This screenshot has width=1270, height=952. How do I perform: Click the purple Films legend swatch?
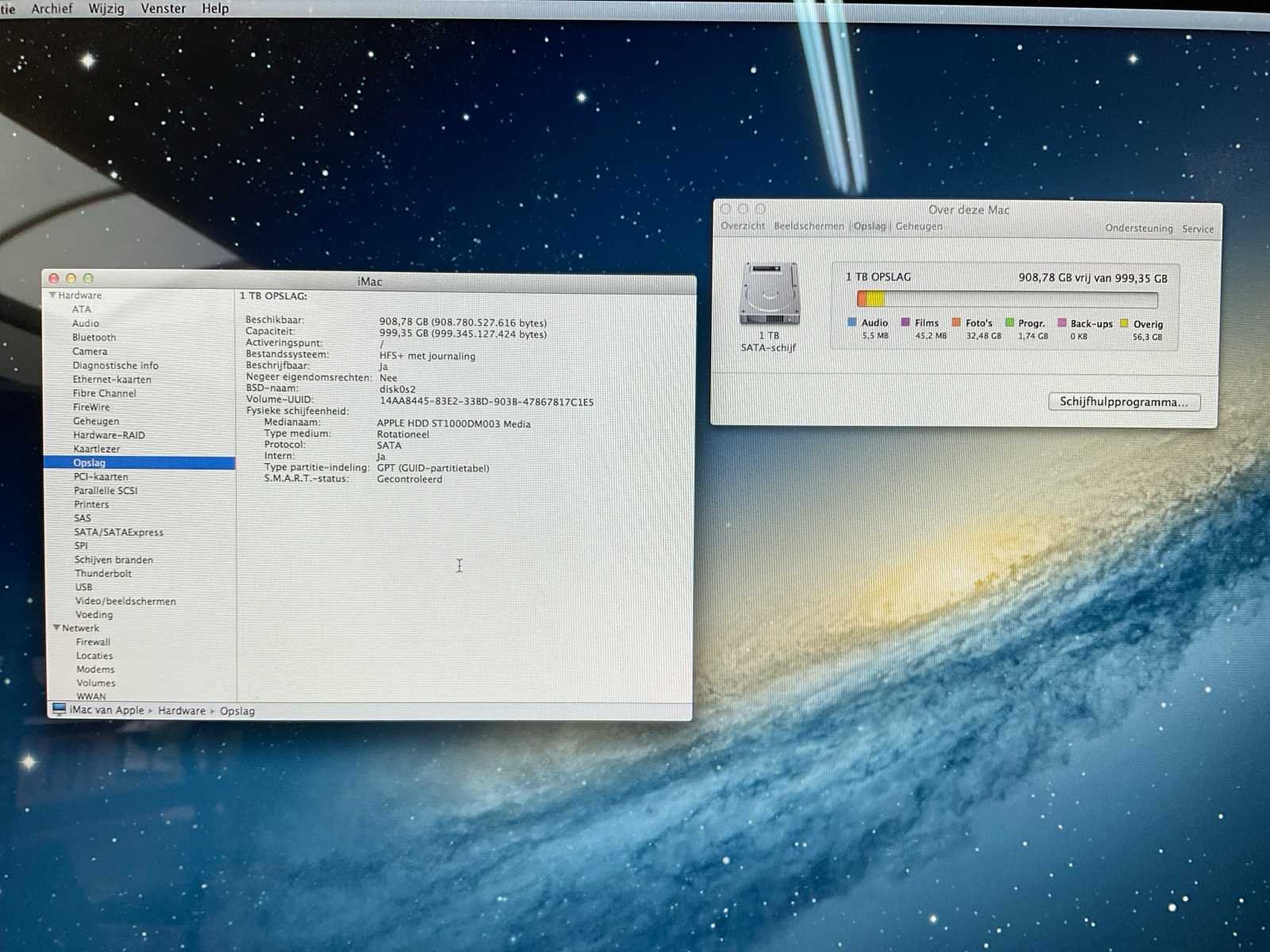[x=905, y=323]
